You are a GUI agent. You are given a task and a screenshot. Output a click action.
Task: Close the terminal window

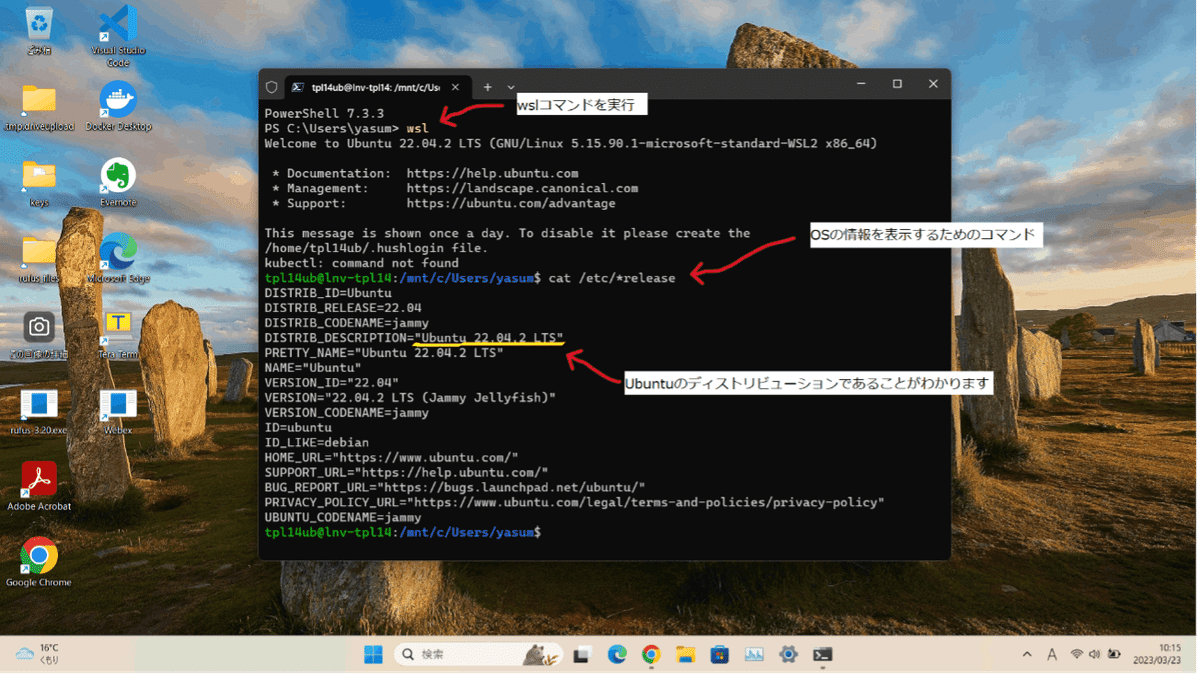tap(933, 84)
